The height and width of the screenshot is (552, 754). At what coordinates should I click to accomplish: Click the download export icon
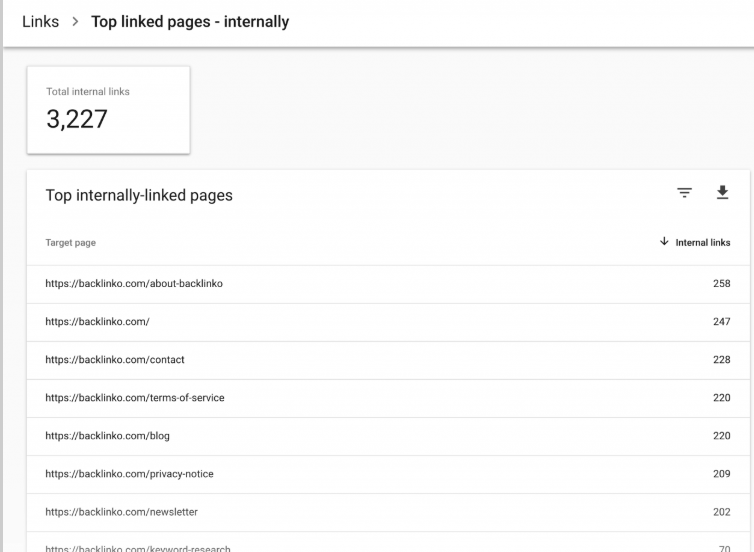pyautogui.click(x=722, y=192)
